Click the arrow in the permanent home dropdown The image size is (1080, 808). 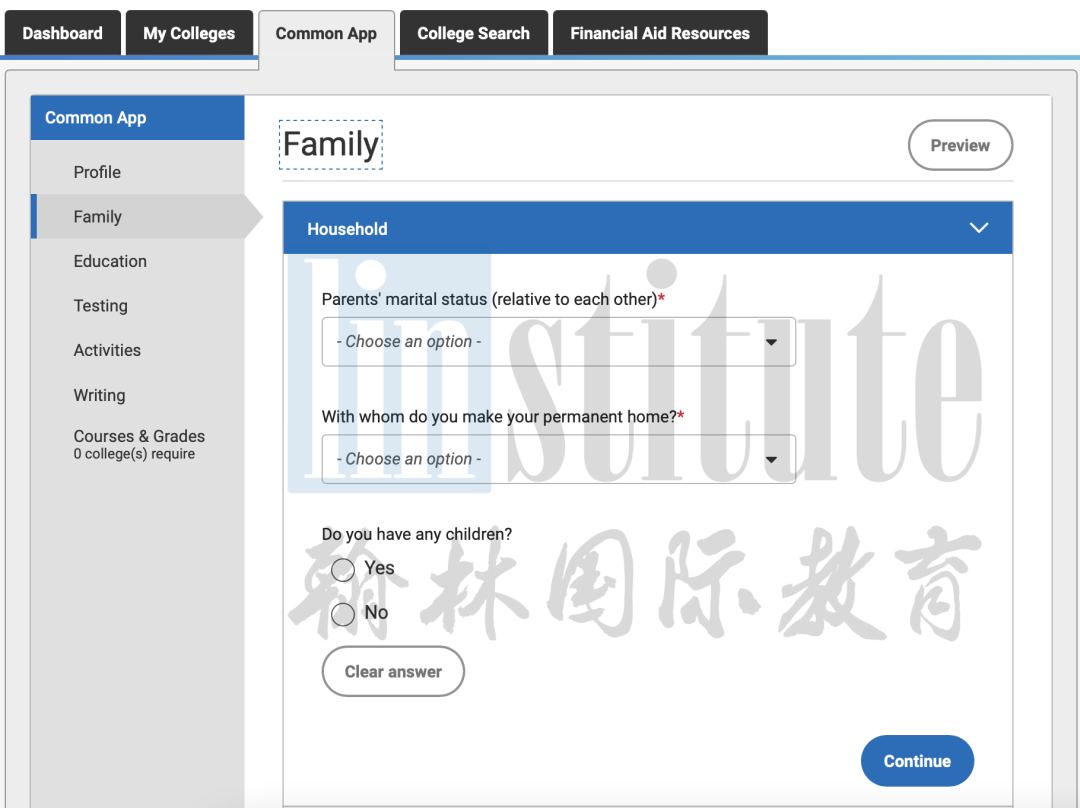click(771, 459)
